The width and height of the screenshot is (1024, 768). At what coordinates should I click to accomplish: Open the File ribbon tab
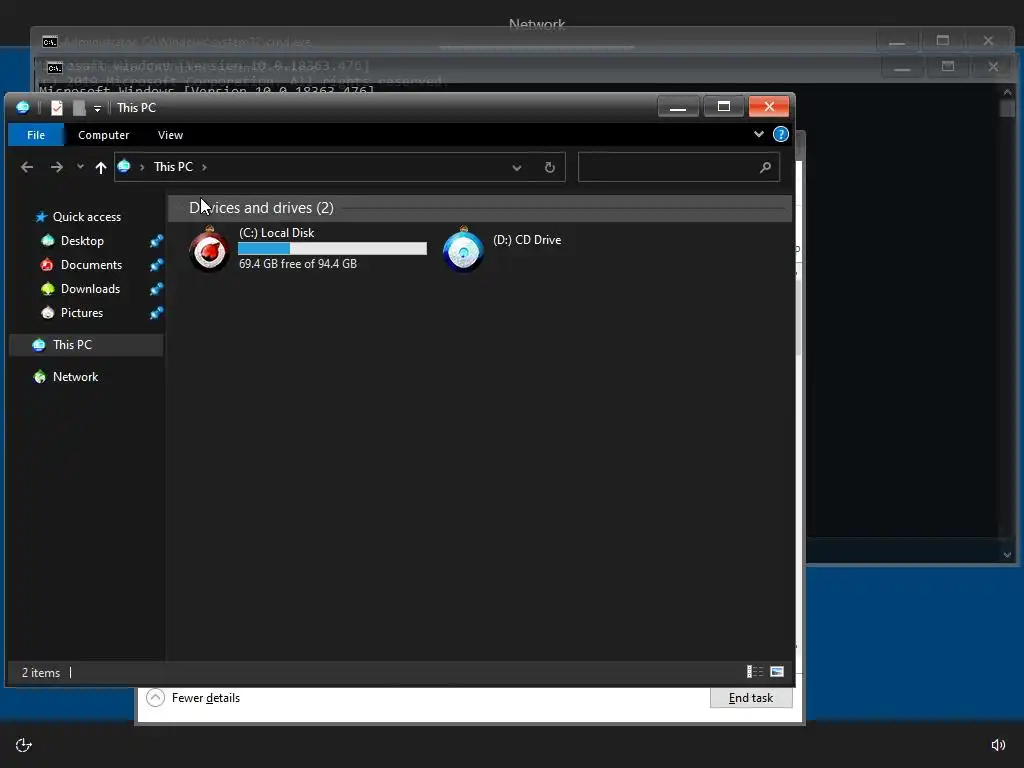coord(36,135)
